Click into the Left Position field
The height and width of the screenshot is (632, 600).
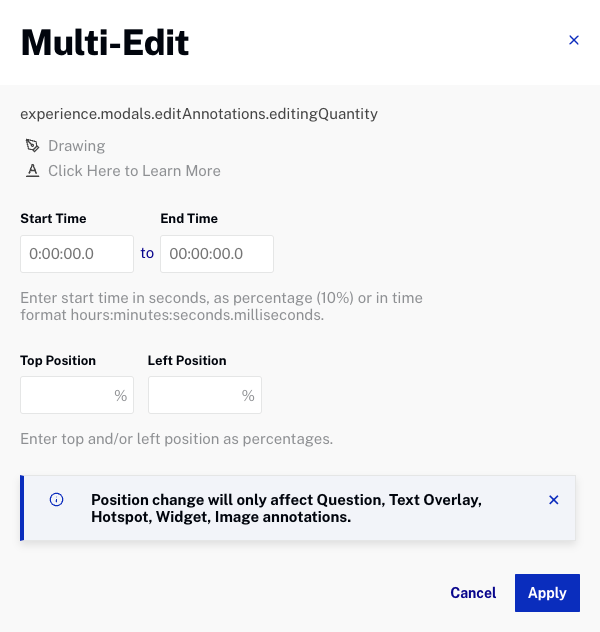tap(194, 396)
